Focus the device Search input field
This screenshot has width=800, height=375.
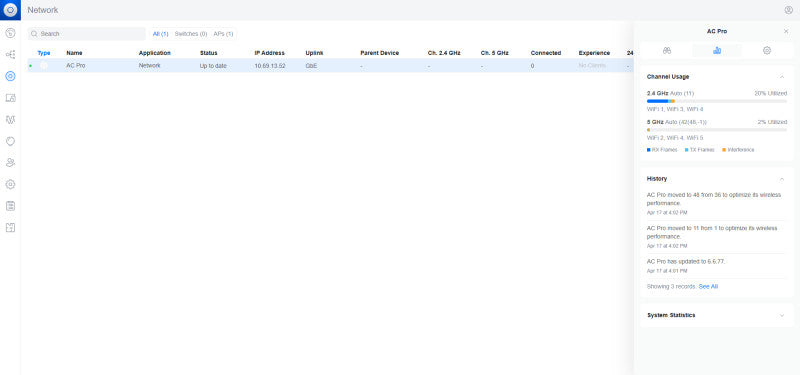87,34
